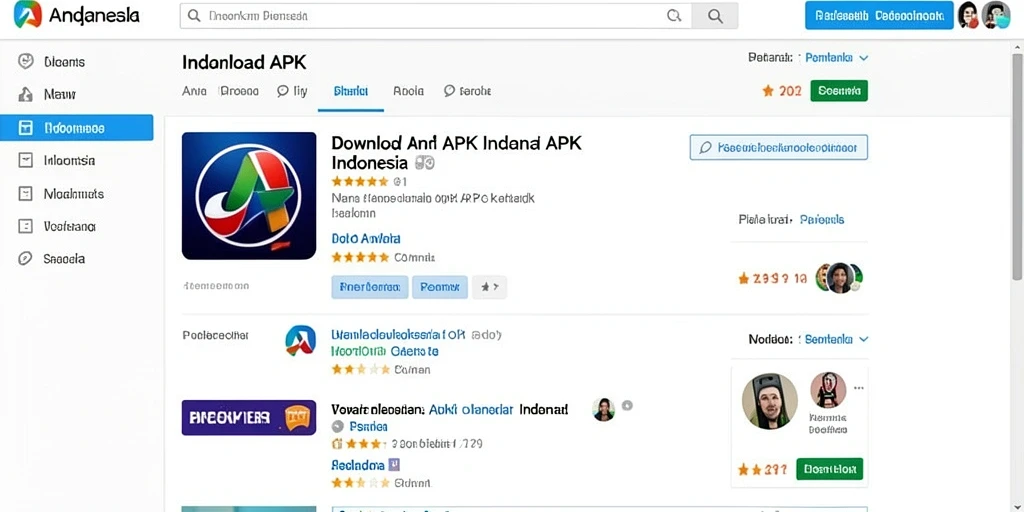Viewport: 1024px width, 512px height.
Task: Open the Dloents sidebar item icon
Action: [25, 61]
